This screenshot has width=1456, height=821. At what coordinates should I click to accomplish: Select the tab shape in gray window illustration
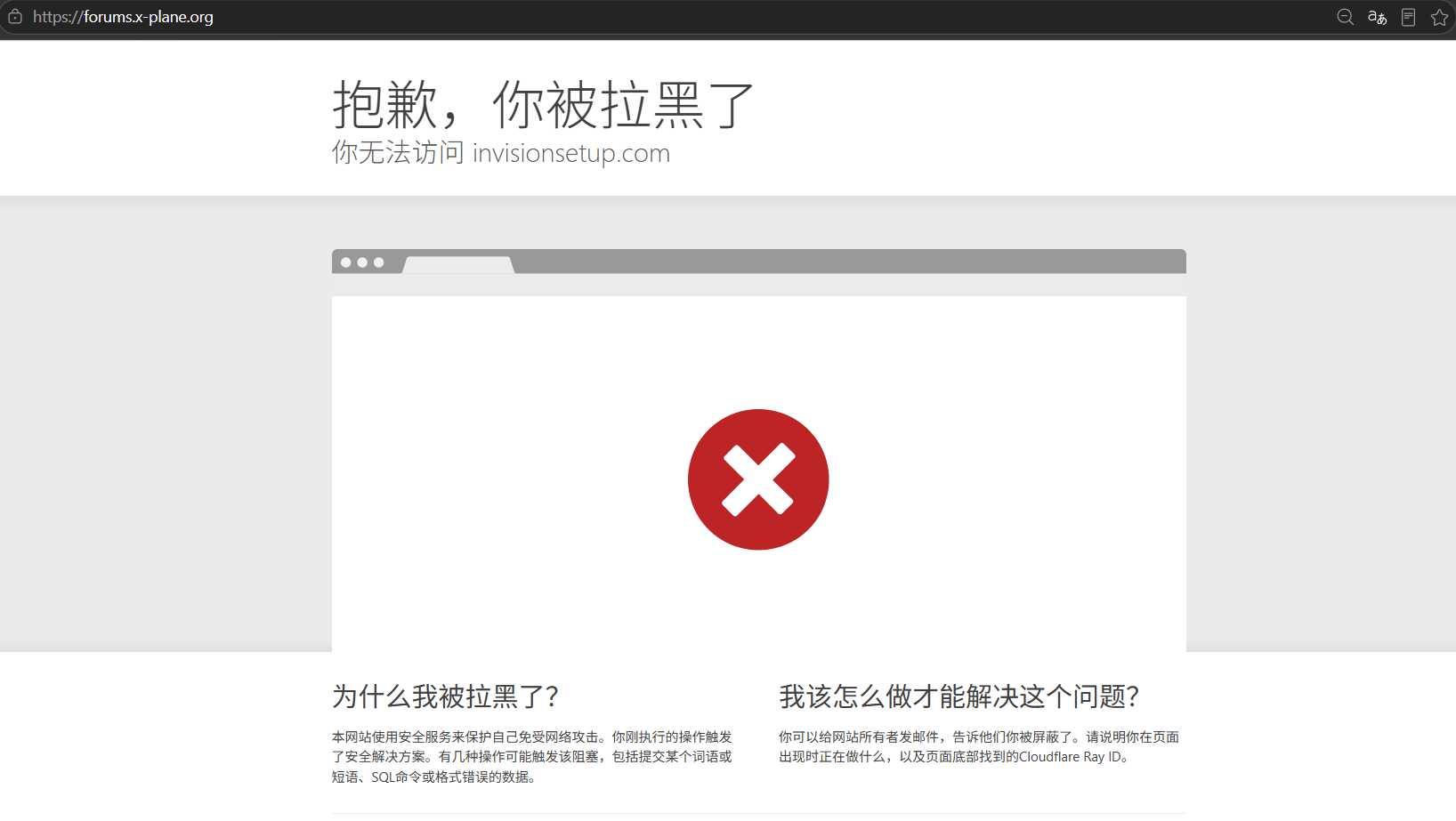[x=458, y=265]
